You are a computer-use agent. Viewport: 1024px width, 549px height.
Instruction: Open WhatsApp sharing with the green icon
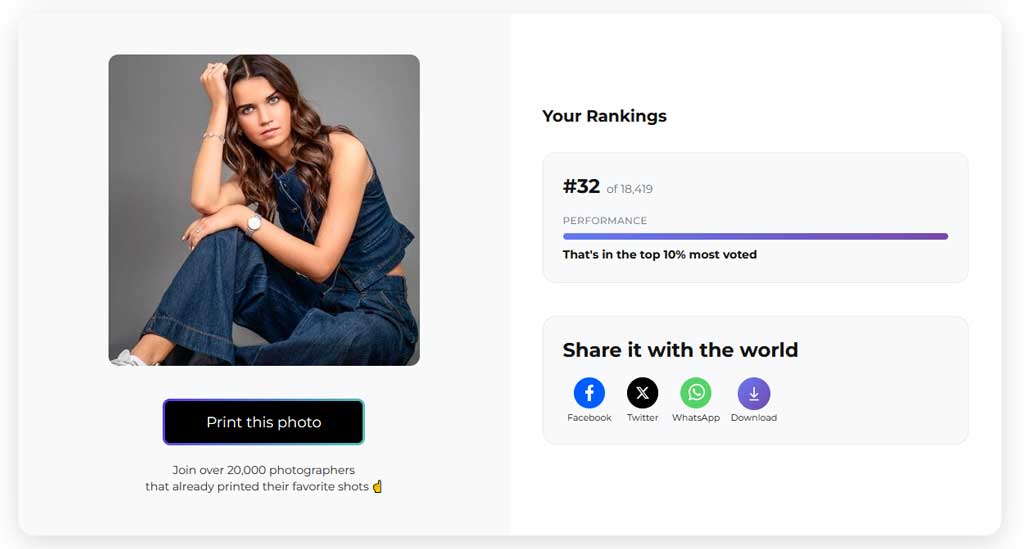(x=695, y=393)
